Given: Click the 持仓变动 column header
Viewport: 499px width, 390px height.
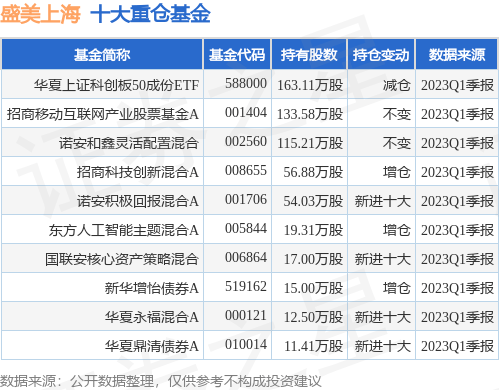Looking at the screenshot, I should pyautogui.click(x=381, y=55).
